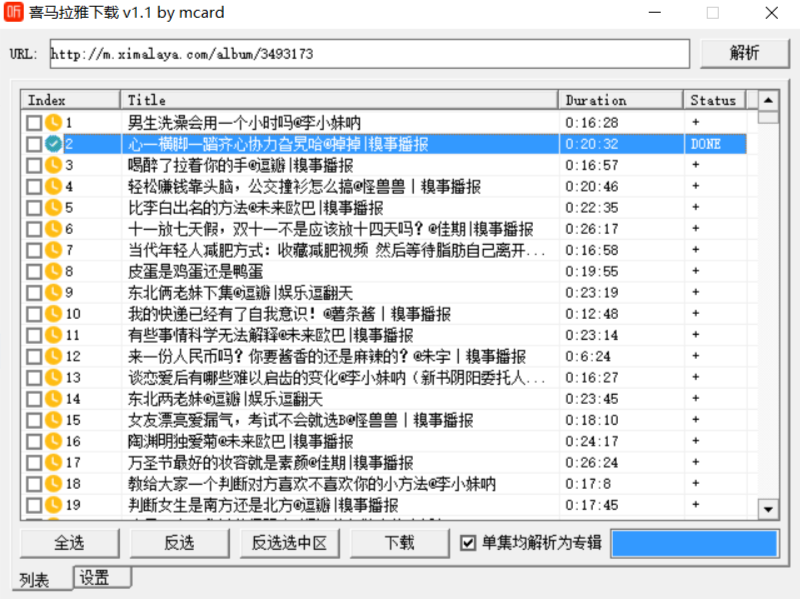Select title 东北俩老妹下集@逗瓣|娱乐逗翻天
Image resolution: width=800 pixels, height=599 pixels.
point(240,292)
